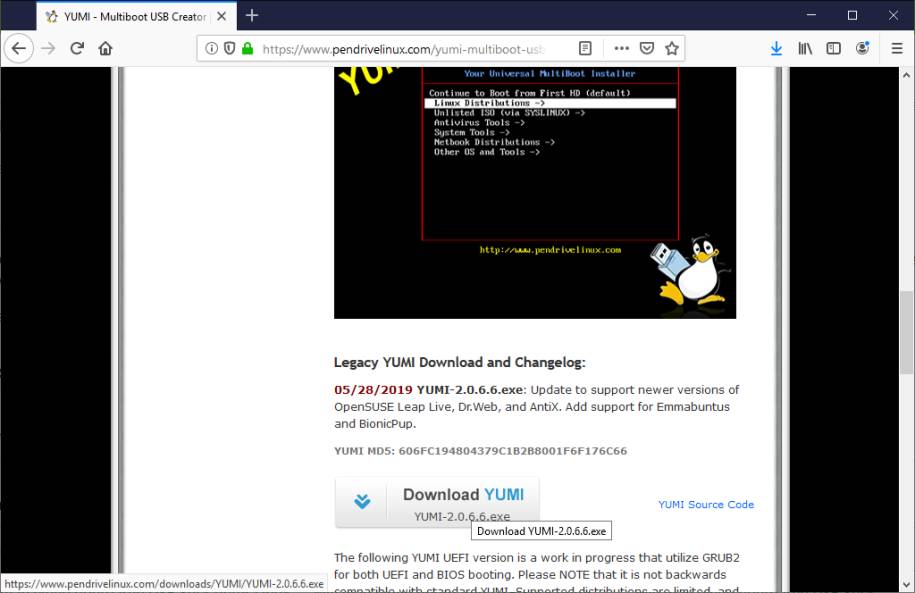Click the Download YUMI button
The height and width of the screenshot is (593, 915).
(x=437, y=502)
